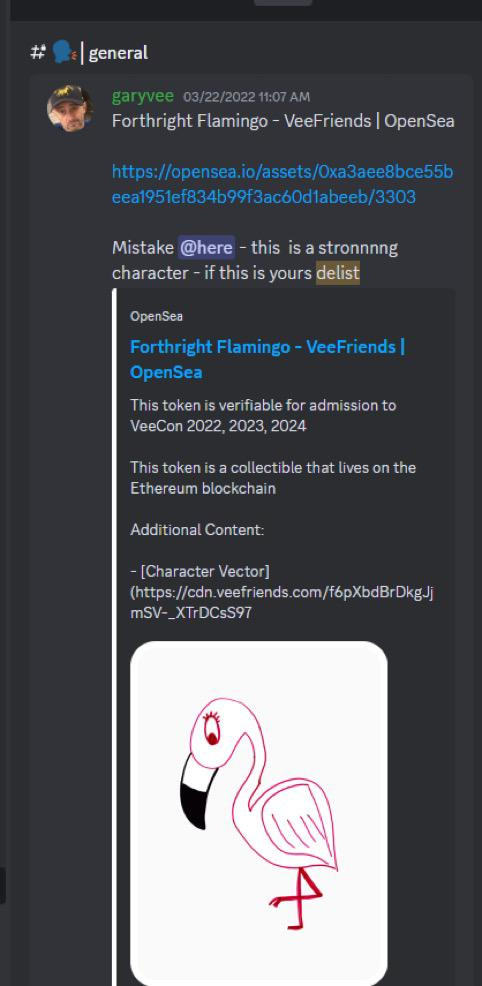
Task: Click the OpenSea provider label in embed
Action: click(156, 316)
